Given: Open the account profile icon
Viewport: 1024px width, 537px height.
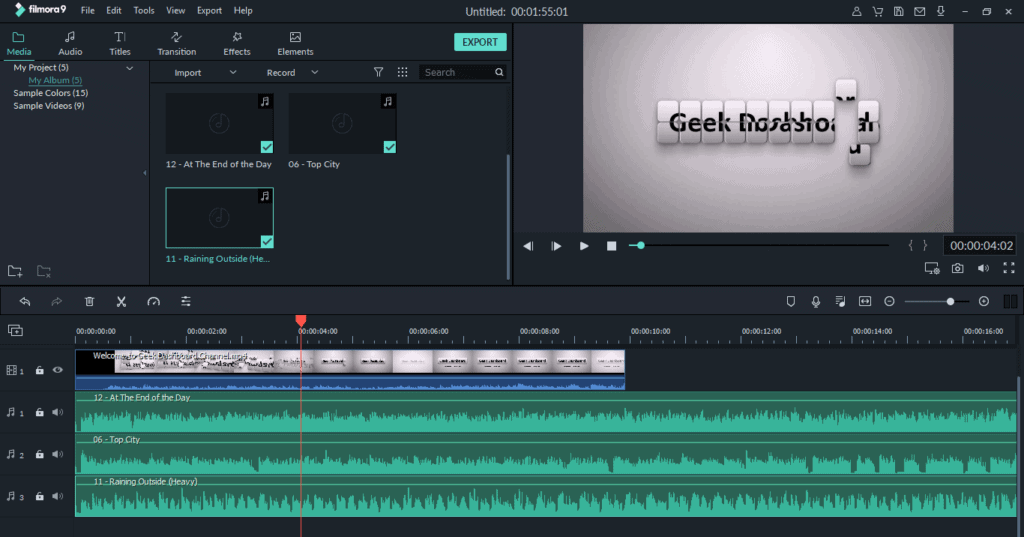Looking at the screenshot, I should point(856,11).
